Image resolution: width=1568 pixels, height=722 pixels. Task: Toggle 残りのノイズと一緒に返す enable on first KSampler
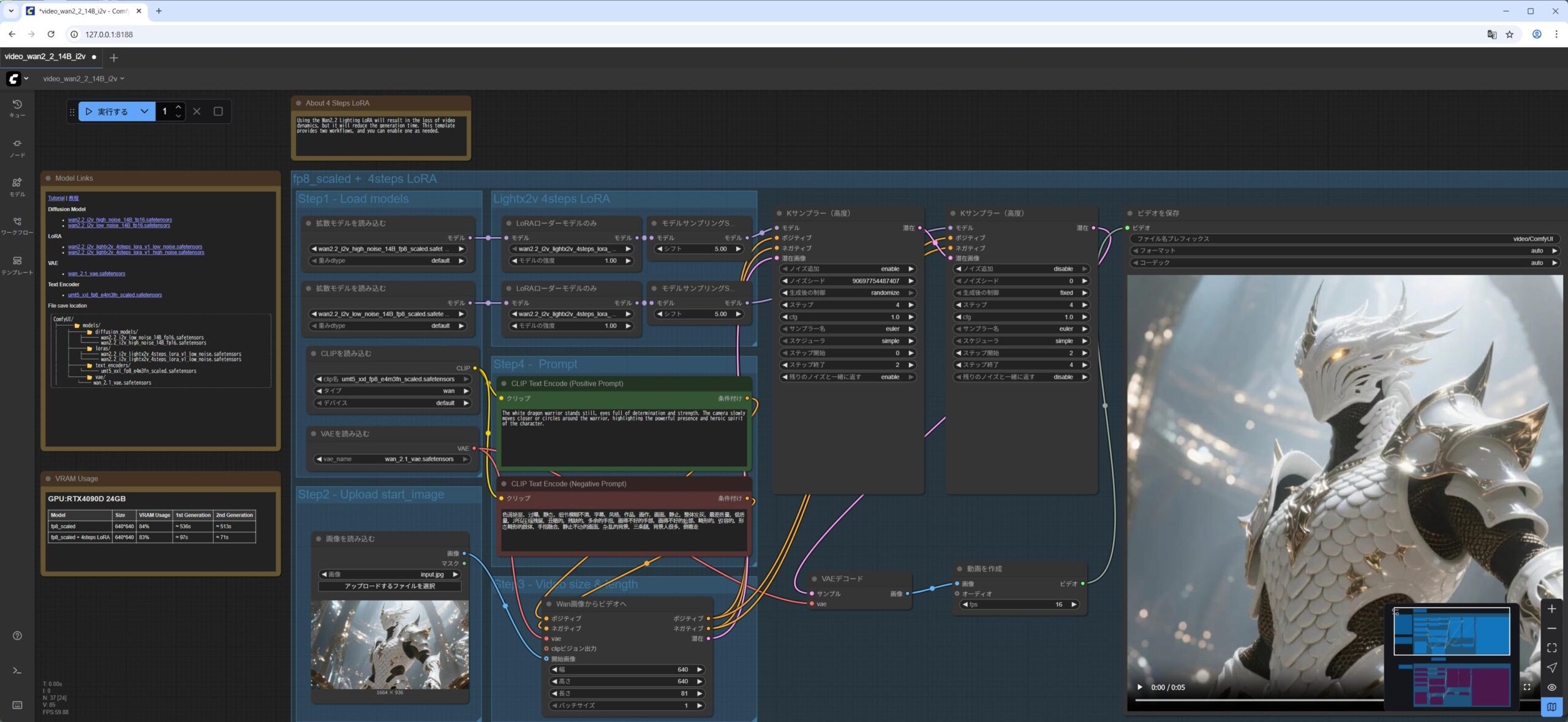tap(848, 377)
